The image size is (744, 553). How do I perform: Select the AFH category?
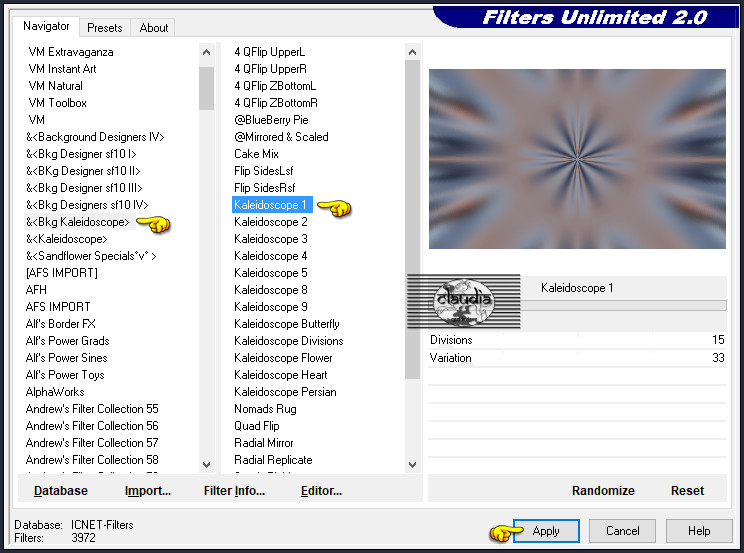pos(36,290)
